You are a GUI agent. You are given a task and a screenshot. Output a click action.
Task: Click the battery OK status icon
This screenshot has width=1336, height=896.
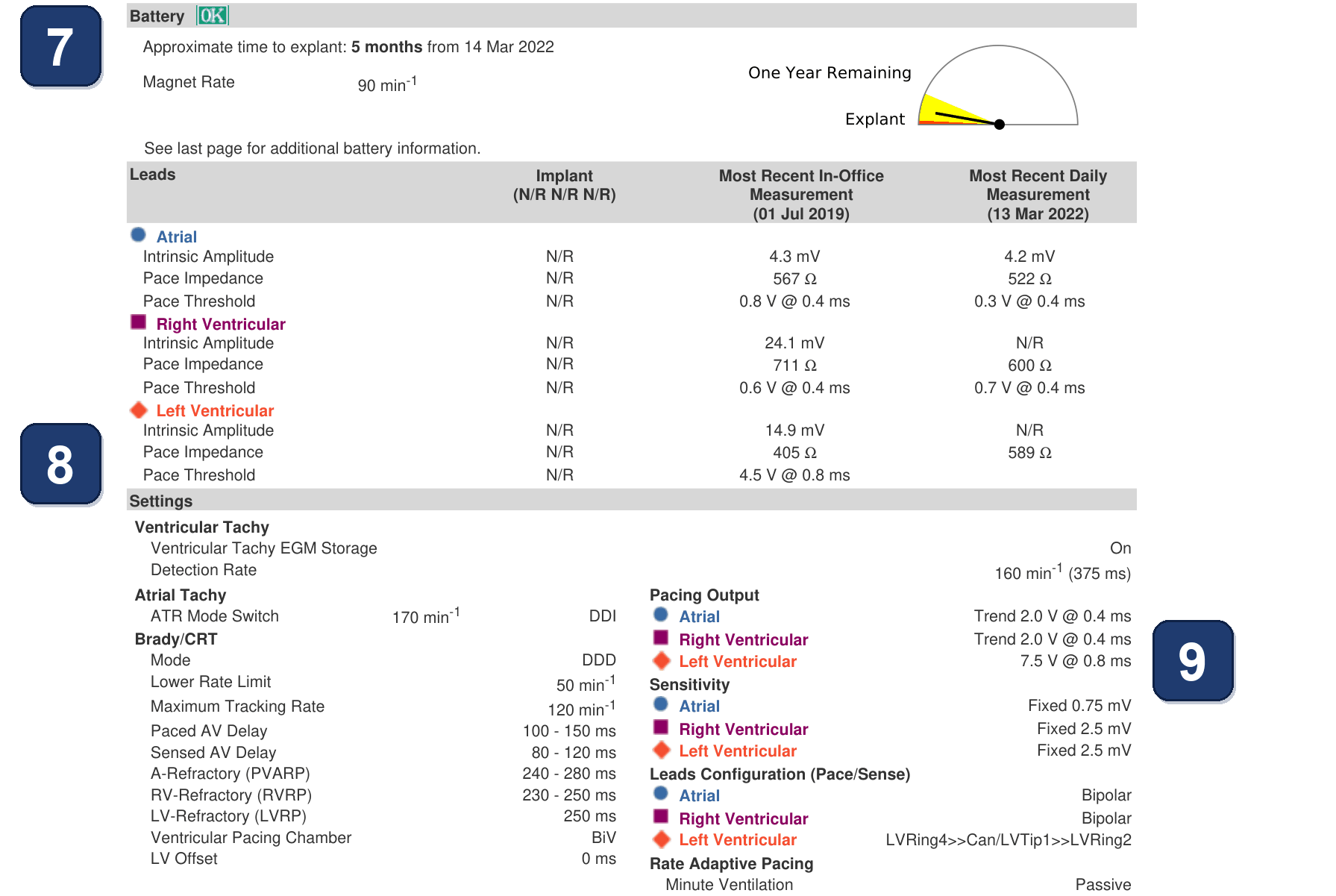click(213, 16)
